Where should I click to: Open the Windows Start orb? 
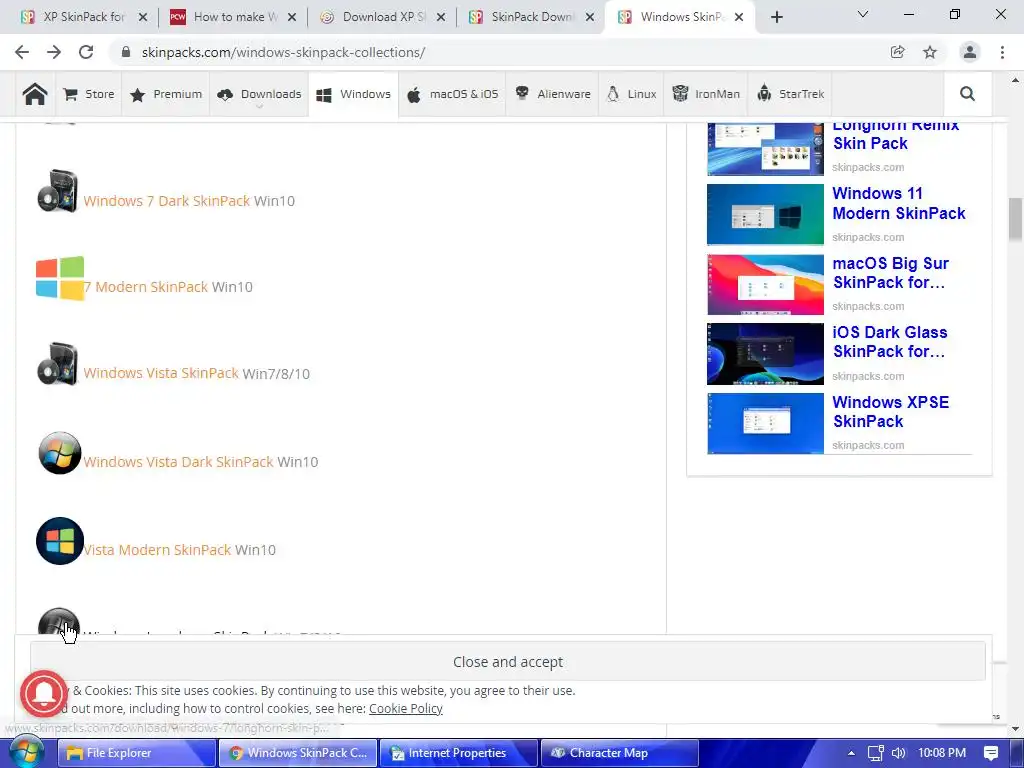[x=26, y=752]
